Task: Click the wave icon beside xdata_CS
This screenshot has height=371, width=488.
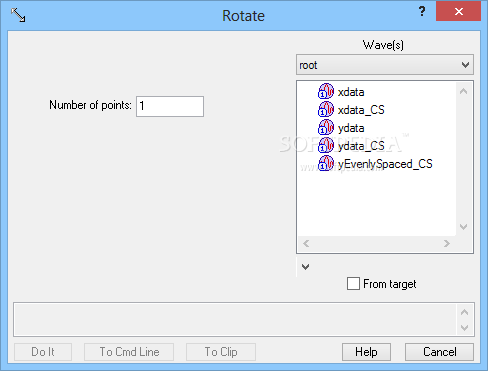Action: [x=326, y=109]
